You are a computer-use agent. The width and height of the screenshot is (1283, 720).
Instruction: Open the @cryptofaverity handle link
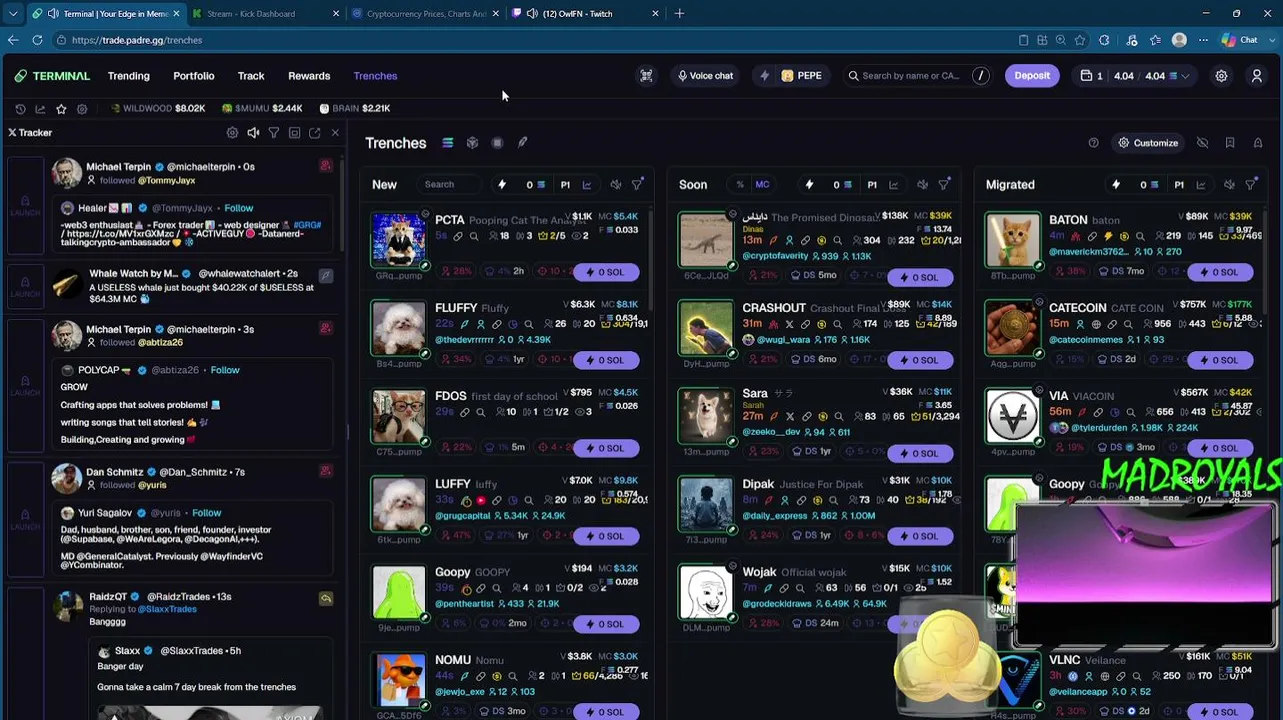pos(775,256)
